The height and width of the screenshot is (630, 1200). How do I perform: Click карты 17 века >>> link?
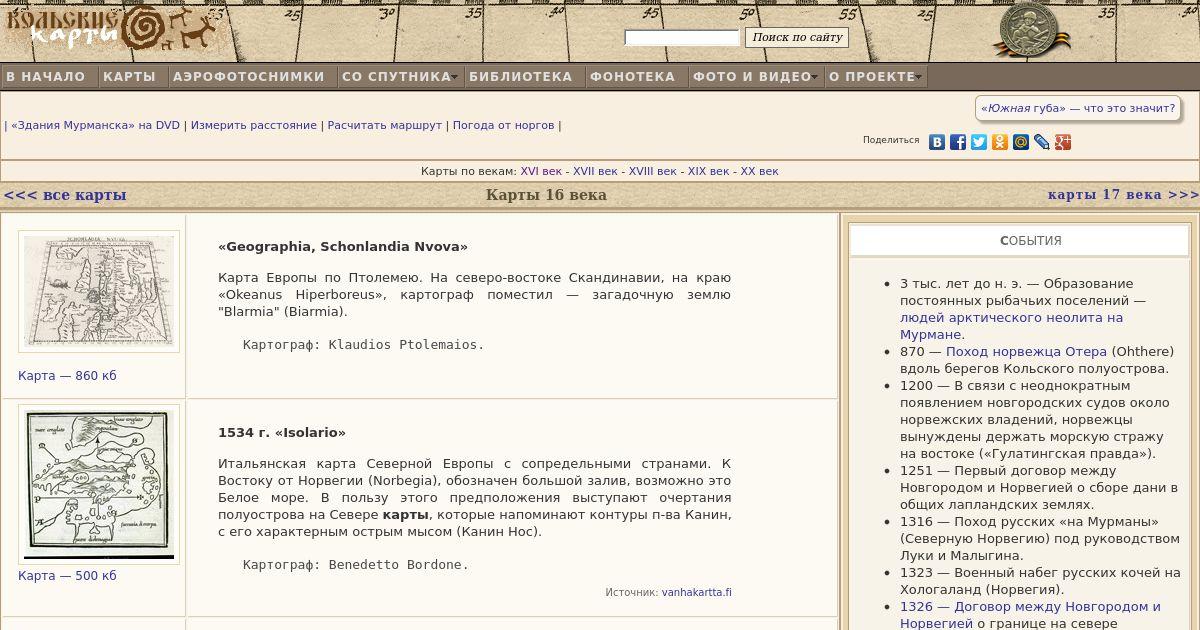[x=1123, y=195]
